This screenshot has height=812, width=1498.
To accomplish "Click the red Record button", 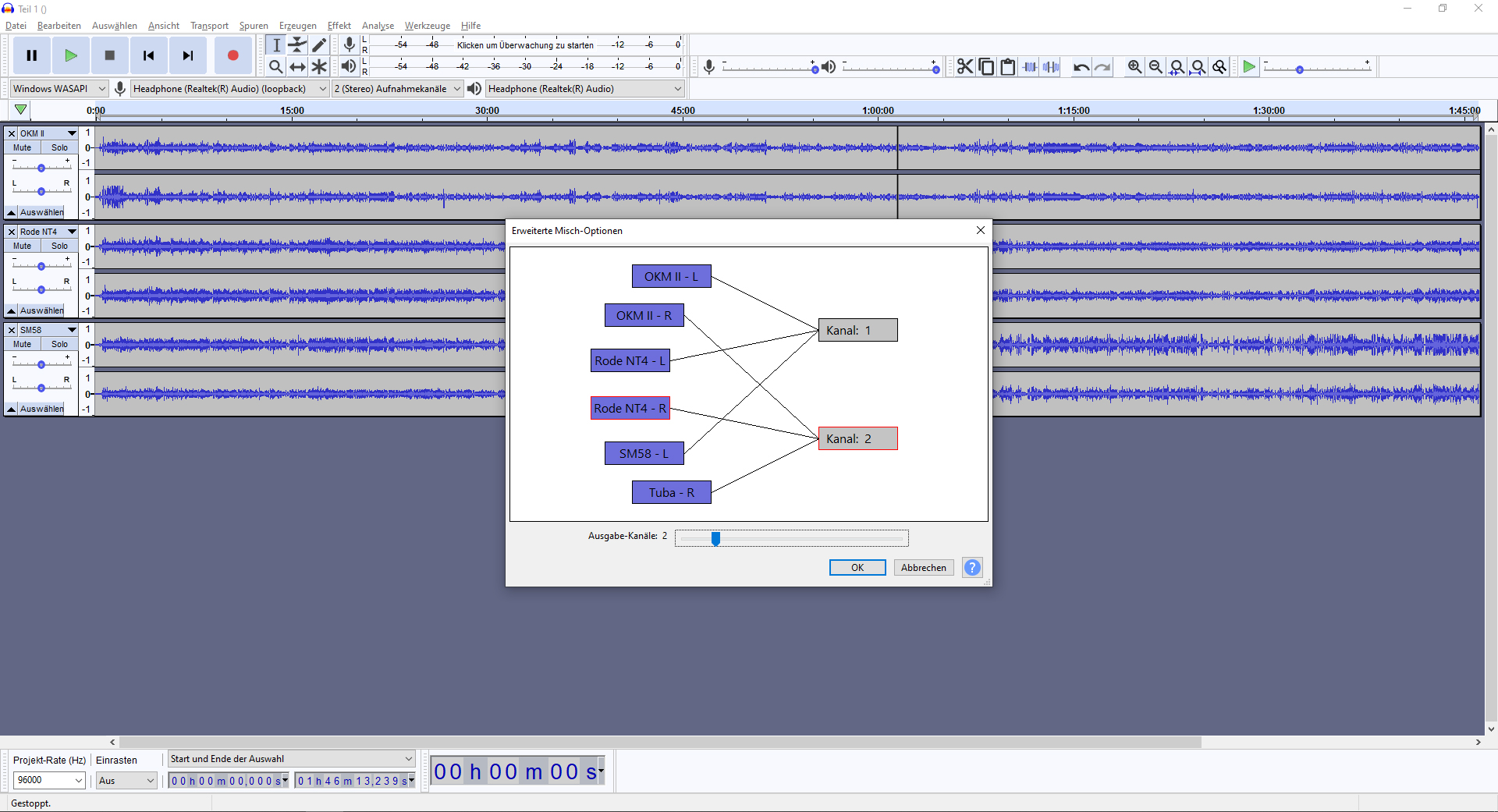I will [x=233, y=55].
